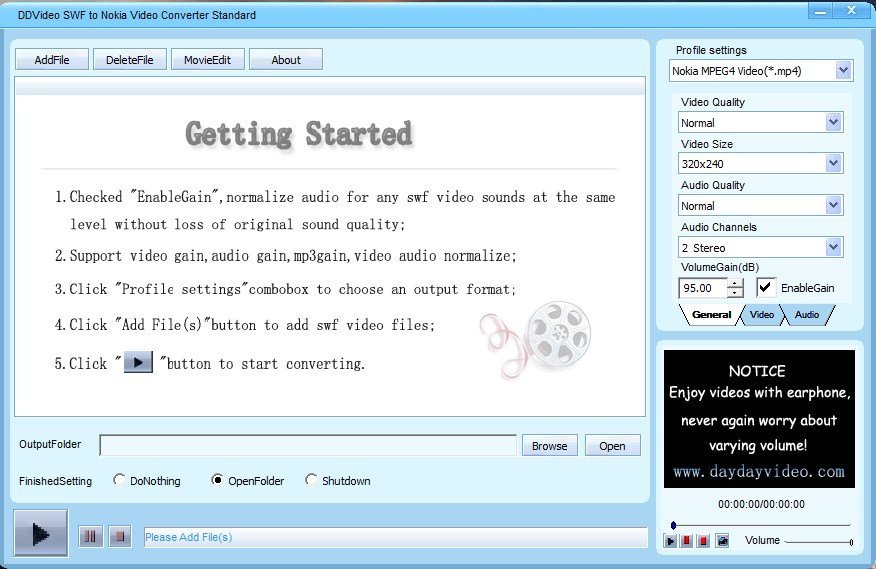Screen dimensions: 876x569
Task: Expand the Video Quality combo box
Action: (834, 122)
